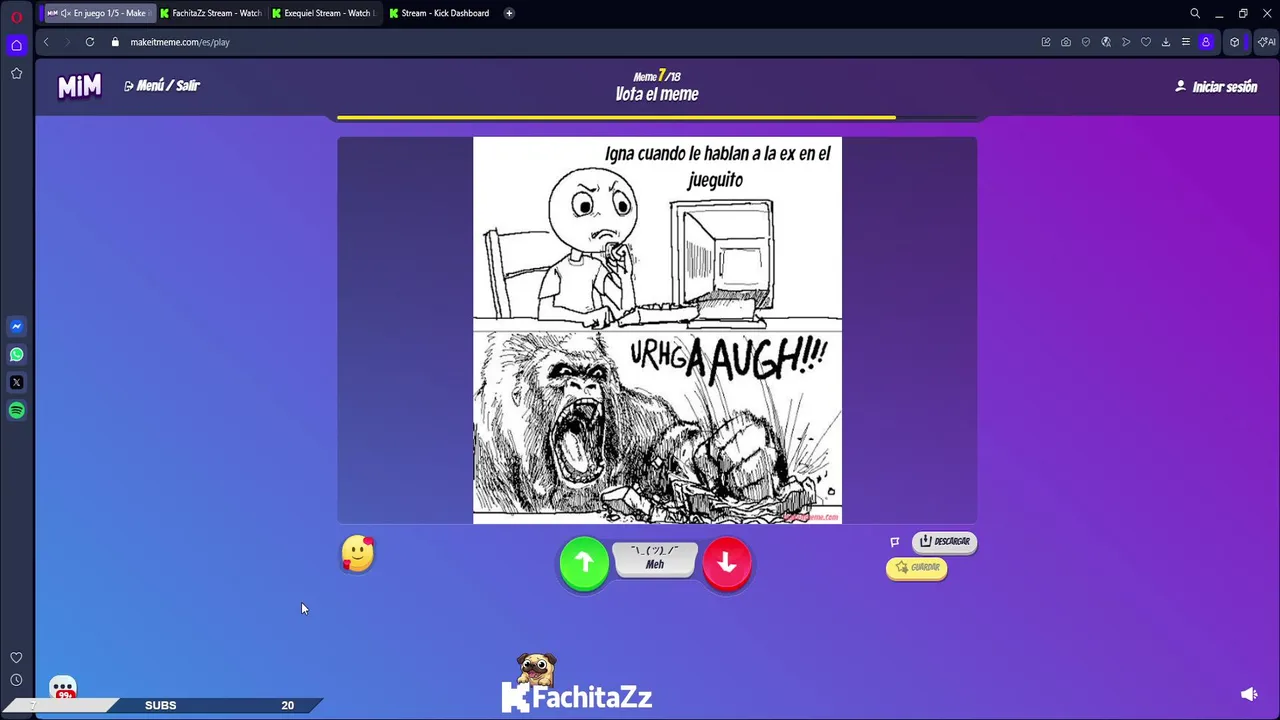This screenshot has width=1280, height=720.
Task: Report the meme with the flag icon
Action: coord(895,542)
